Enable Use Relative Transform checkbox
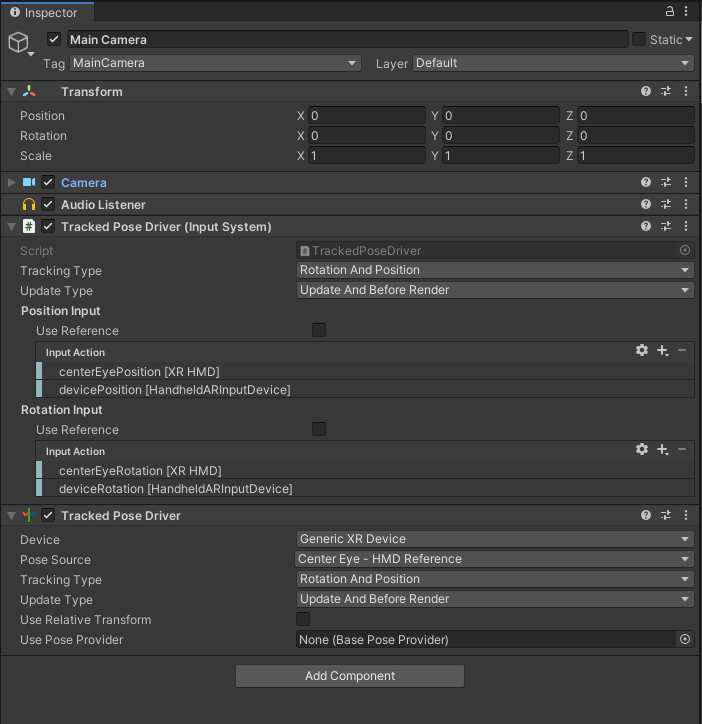 (x=303, y=619)
